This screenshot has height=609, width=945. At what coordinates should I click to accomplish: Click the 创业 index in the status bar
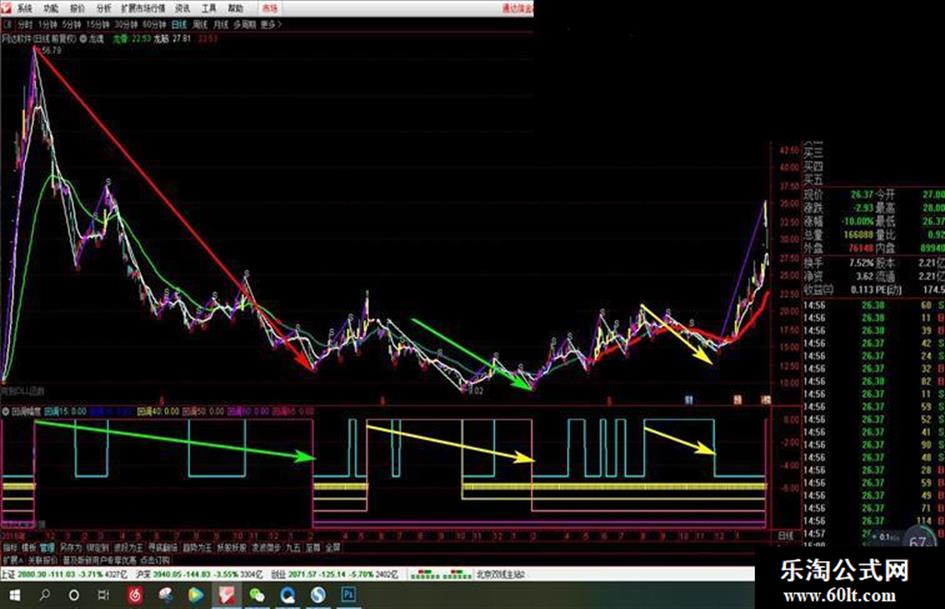coord(334,575)
